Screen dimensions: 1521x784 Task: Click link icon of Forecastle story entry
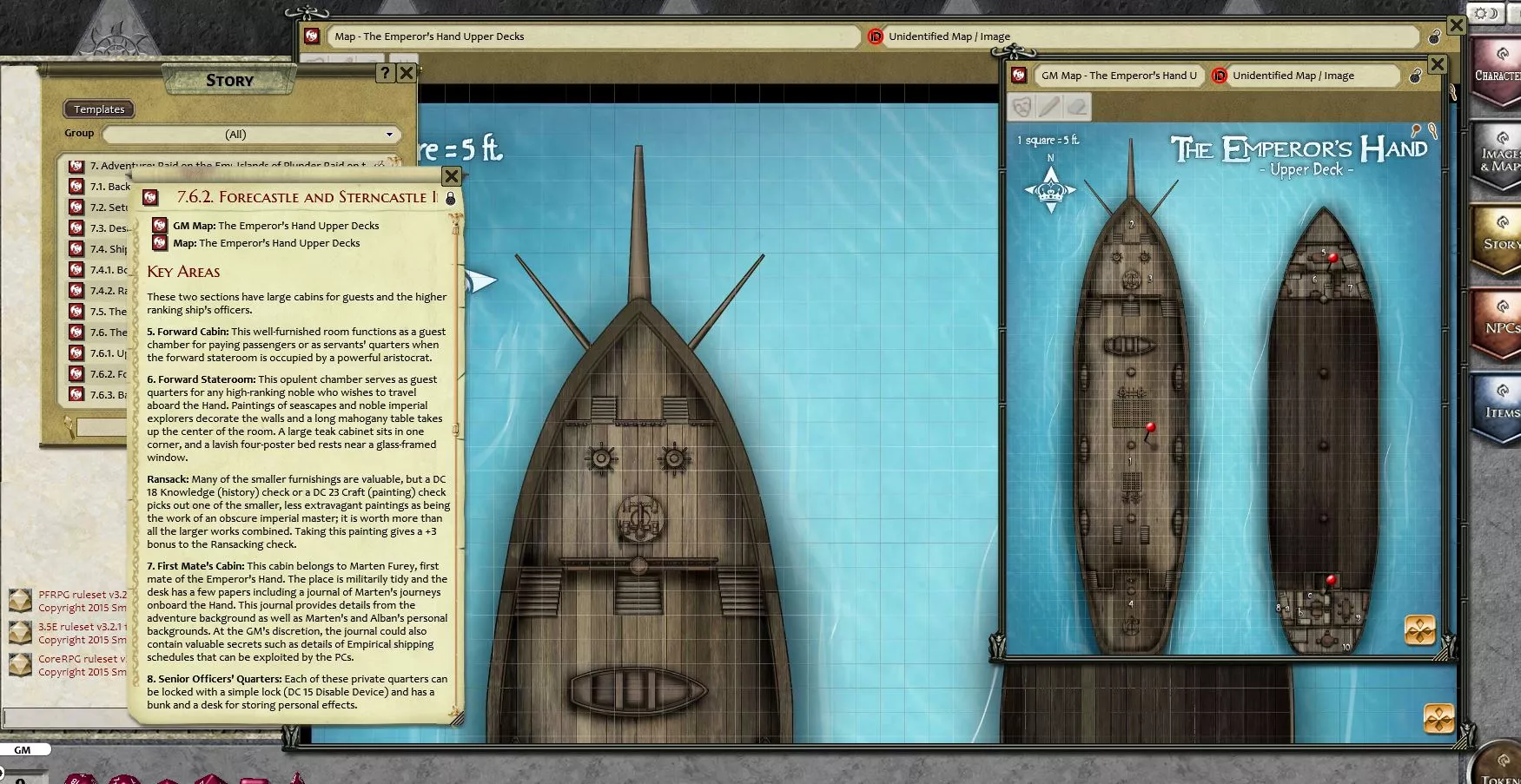coord(150,198)
